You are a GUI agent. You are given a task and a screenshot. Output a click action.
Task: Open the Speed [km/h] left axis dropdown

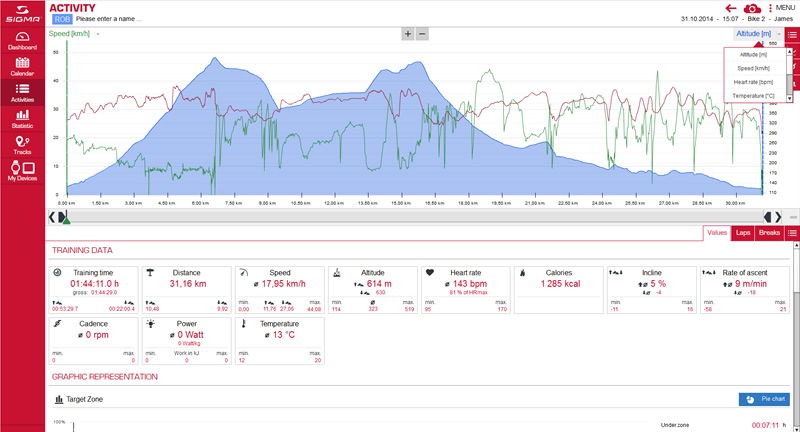click(x=74, y=34)
